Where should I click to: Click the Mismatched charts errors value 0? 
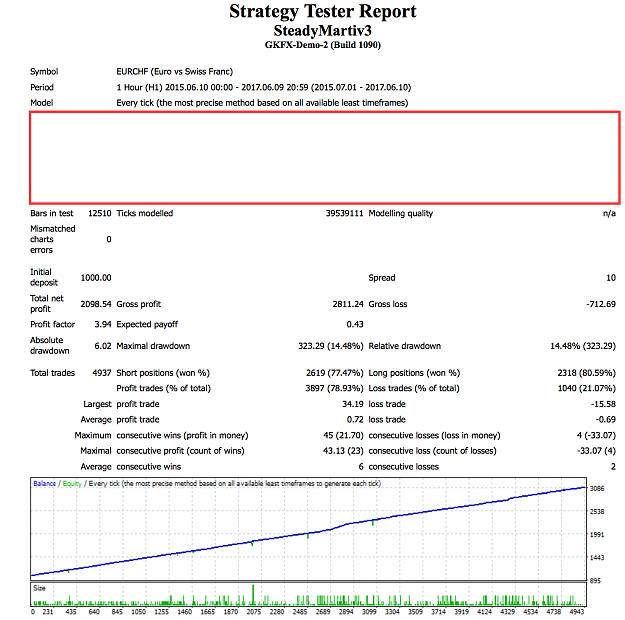[x=109, y=239]
